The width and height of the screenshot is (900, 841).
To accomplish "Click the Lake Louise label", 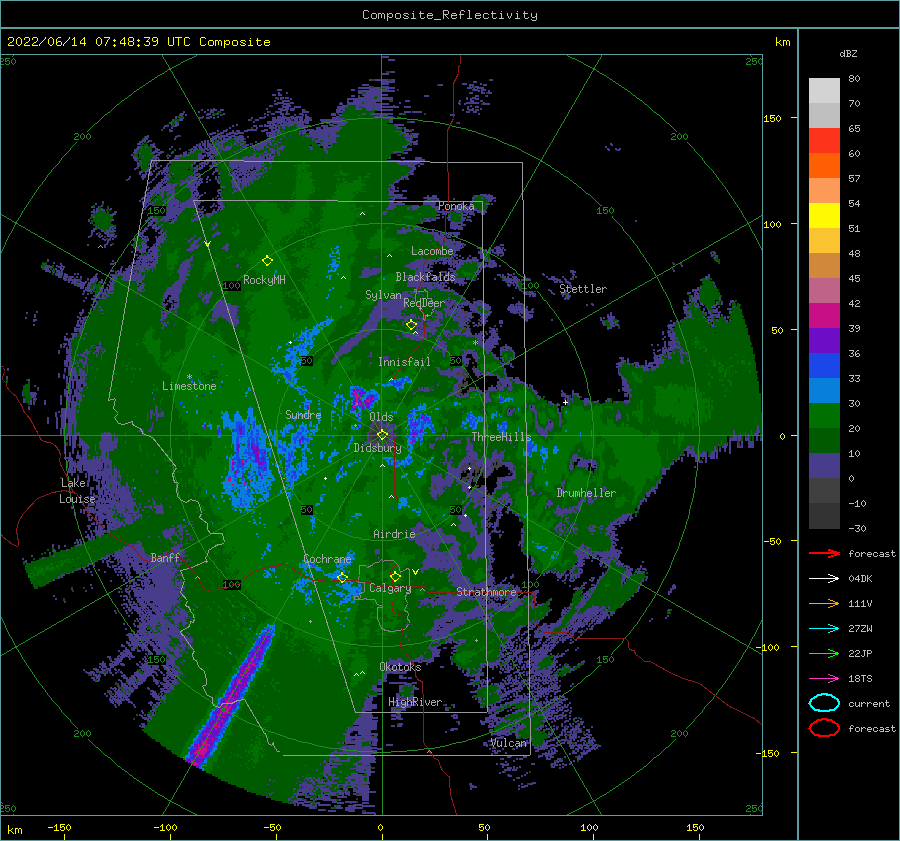I will [77, 491].
